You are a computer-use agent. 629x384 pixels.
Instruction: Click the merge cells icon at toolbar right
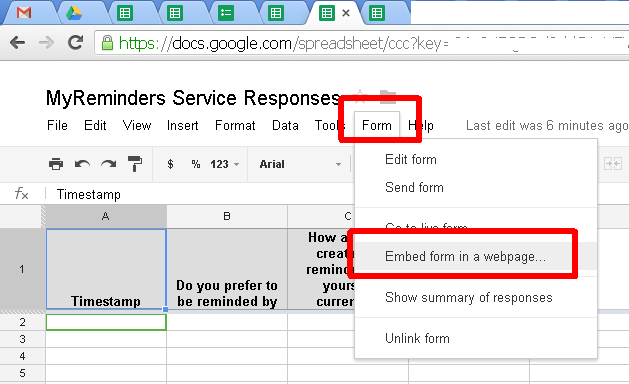pos(613,164)
